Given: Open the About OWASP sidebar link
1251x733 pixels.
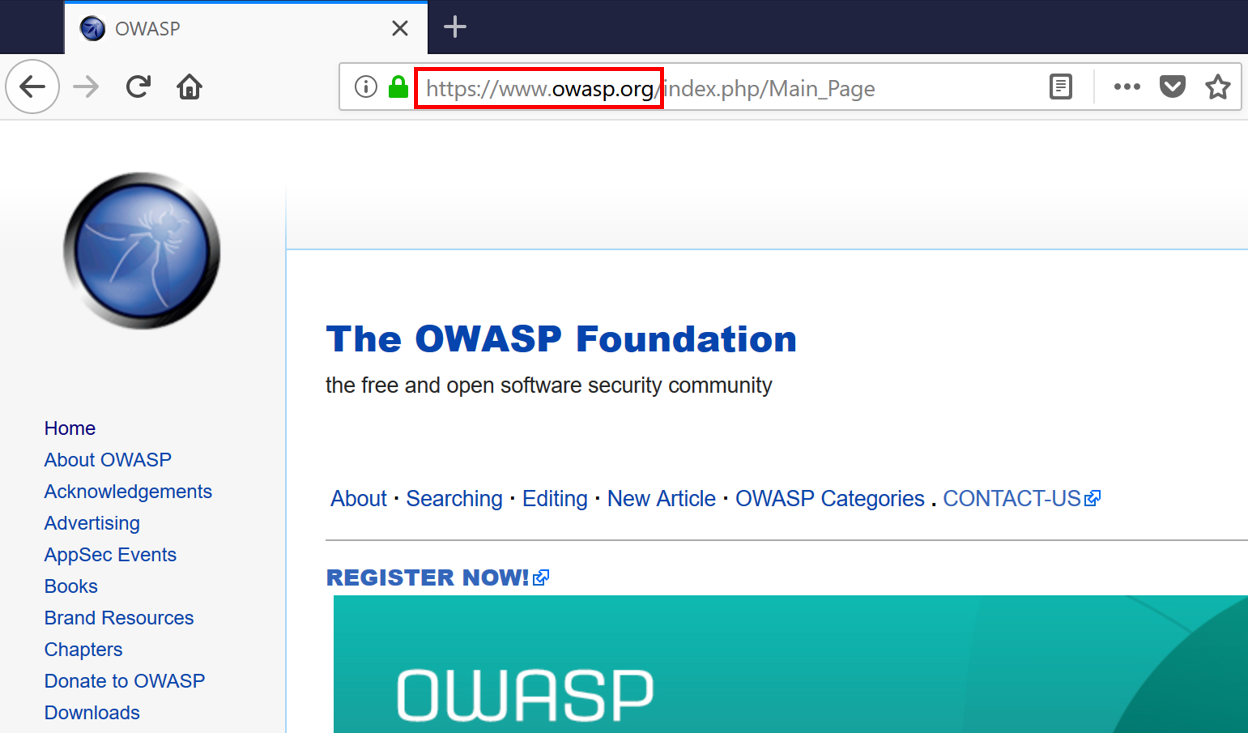Looking at the screenshot, I should click(x=108, y=460).
